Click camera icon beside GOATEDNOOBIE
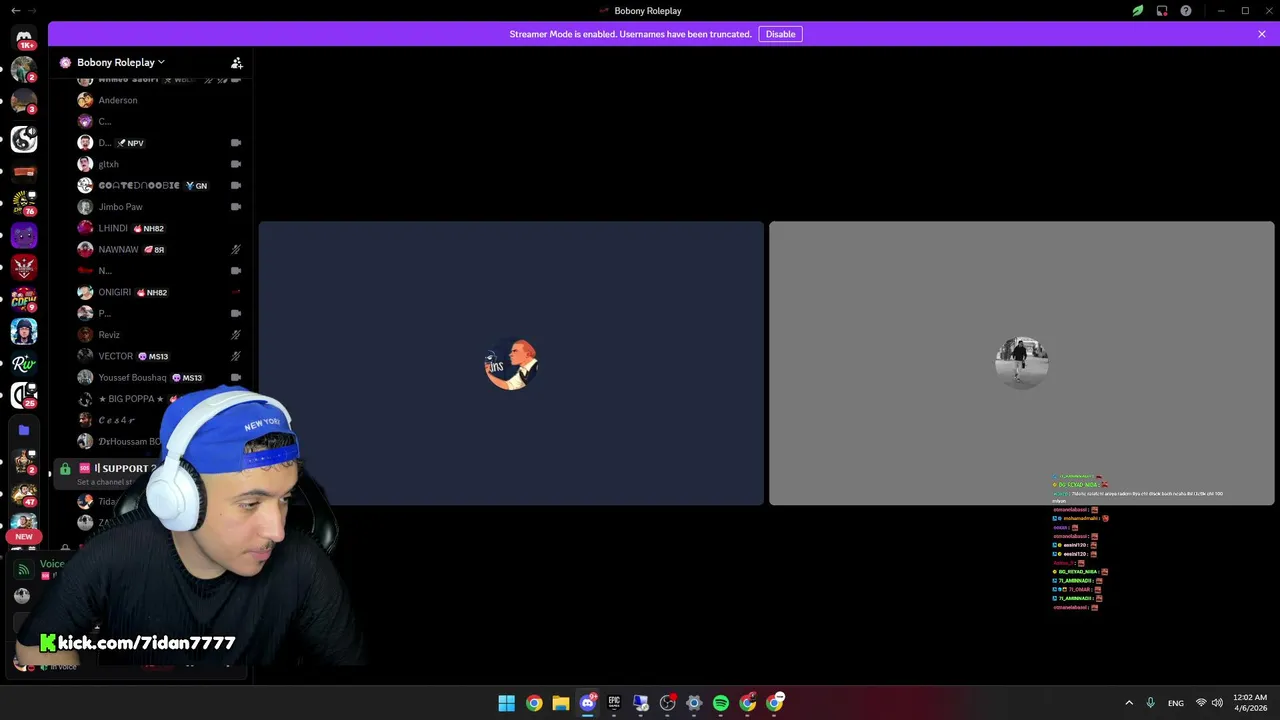Image resolution: width=1280 pixels, height=720 pixels. click(236, 185)
